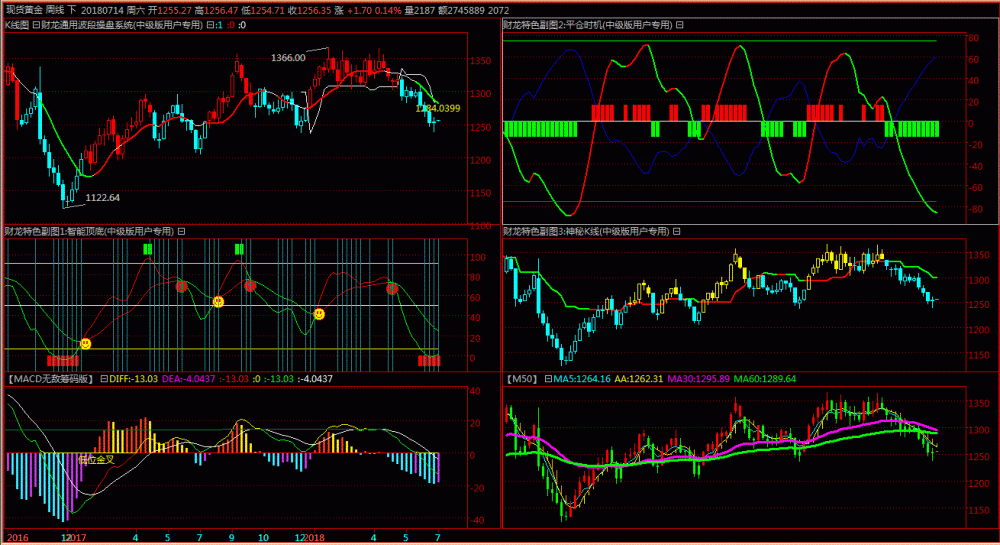Open 财龙特色副图2:平仓时机 indicator title
The width and height of the screenshot is (1000, 545).
coord(588,25)
